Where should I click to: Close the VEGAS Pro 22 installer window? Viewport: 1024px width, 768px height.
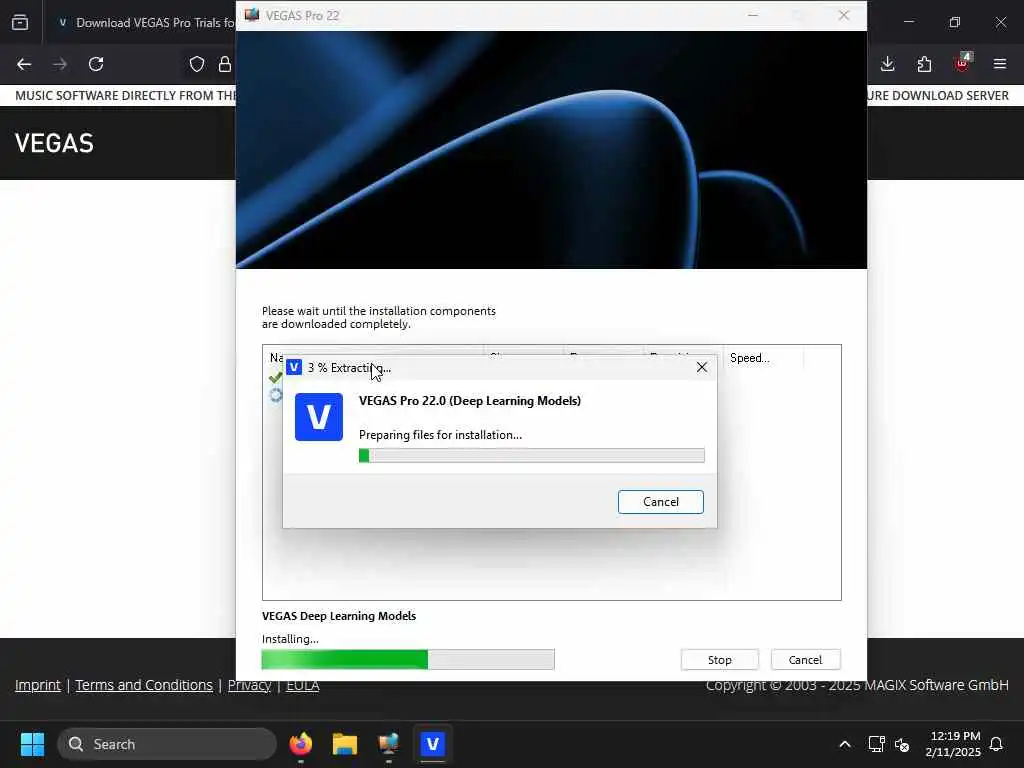[844, 15]
